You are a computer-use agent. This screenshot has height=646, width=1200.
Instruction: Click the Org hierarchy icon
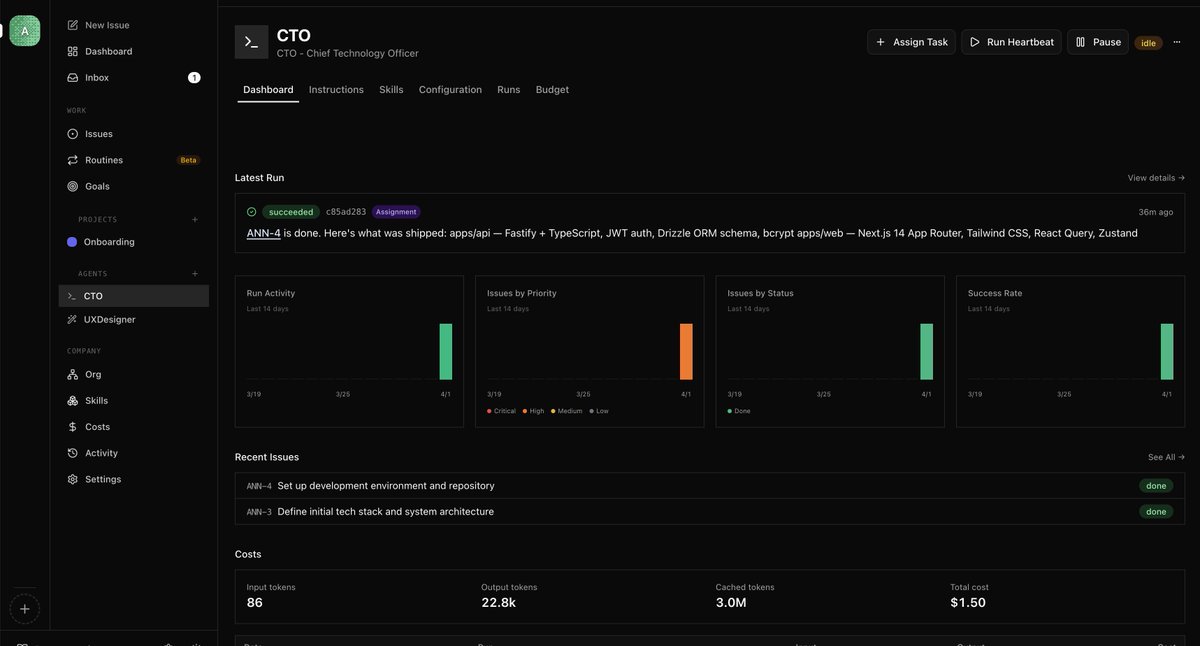(x=72, y=374)
